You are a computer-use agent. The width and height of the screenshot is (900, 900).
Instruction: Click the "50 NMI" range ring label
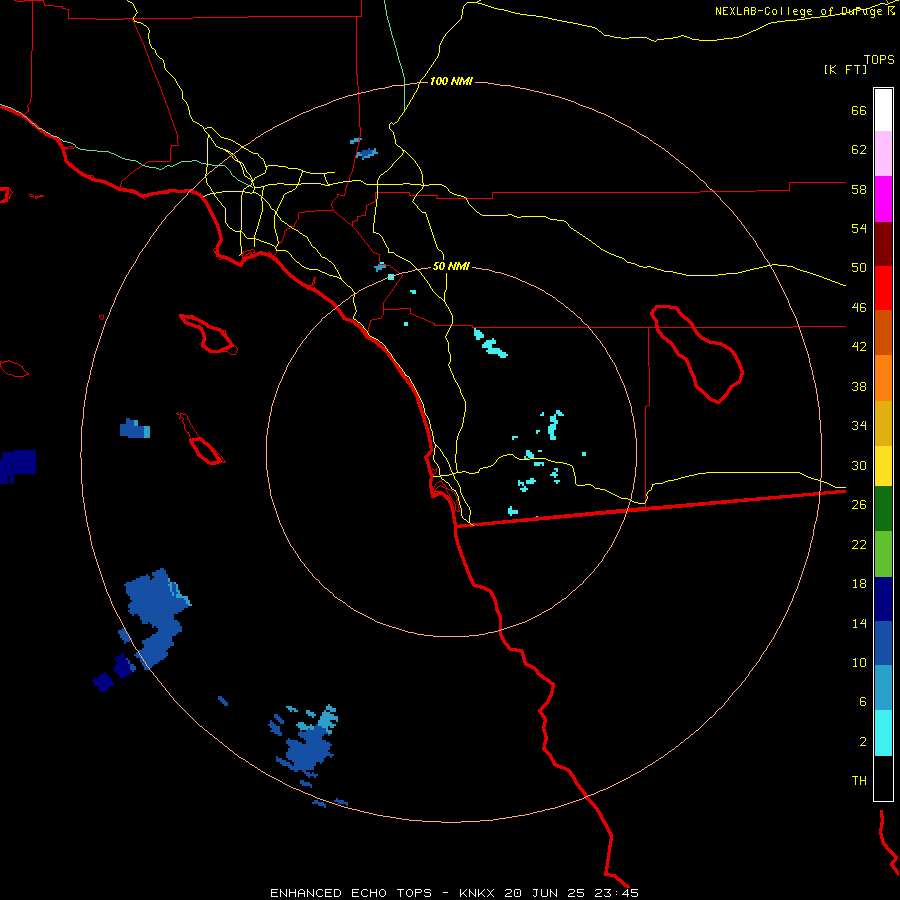tap(451, 266)
